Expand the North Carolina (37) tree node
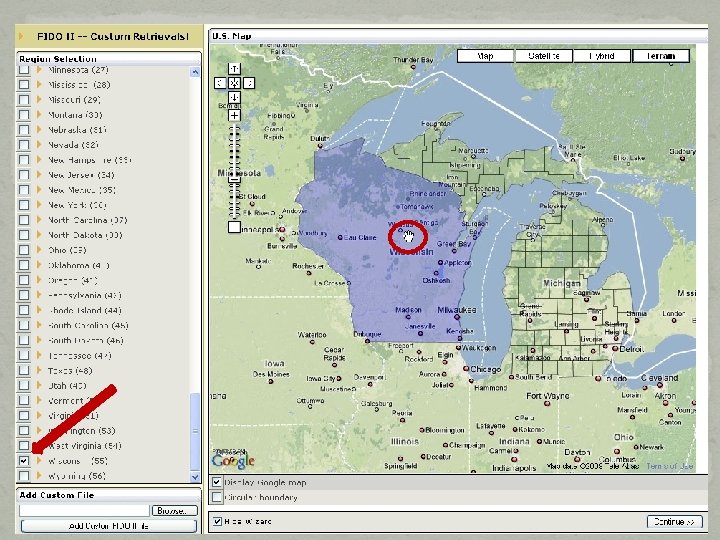Image resolution: width=720 pixels, height=540 pixels. click(x=39, y=220)
